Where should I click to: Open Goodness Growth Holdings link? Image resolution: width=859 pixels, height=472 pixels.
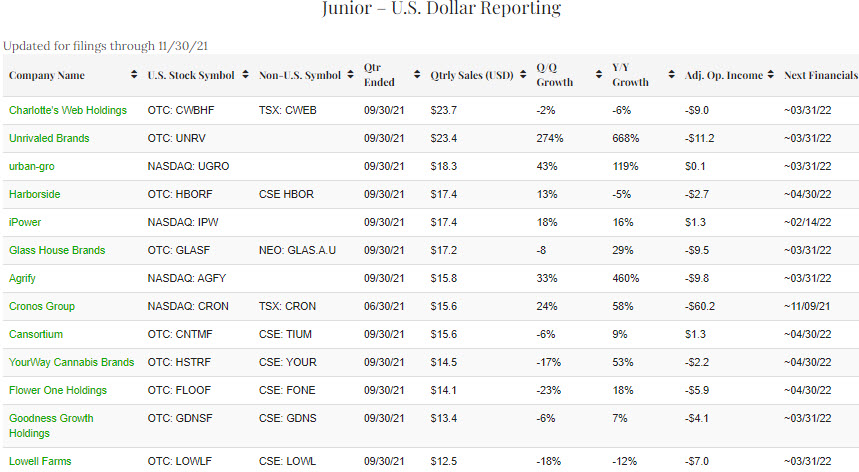click(x=52, y=418)
